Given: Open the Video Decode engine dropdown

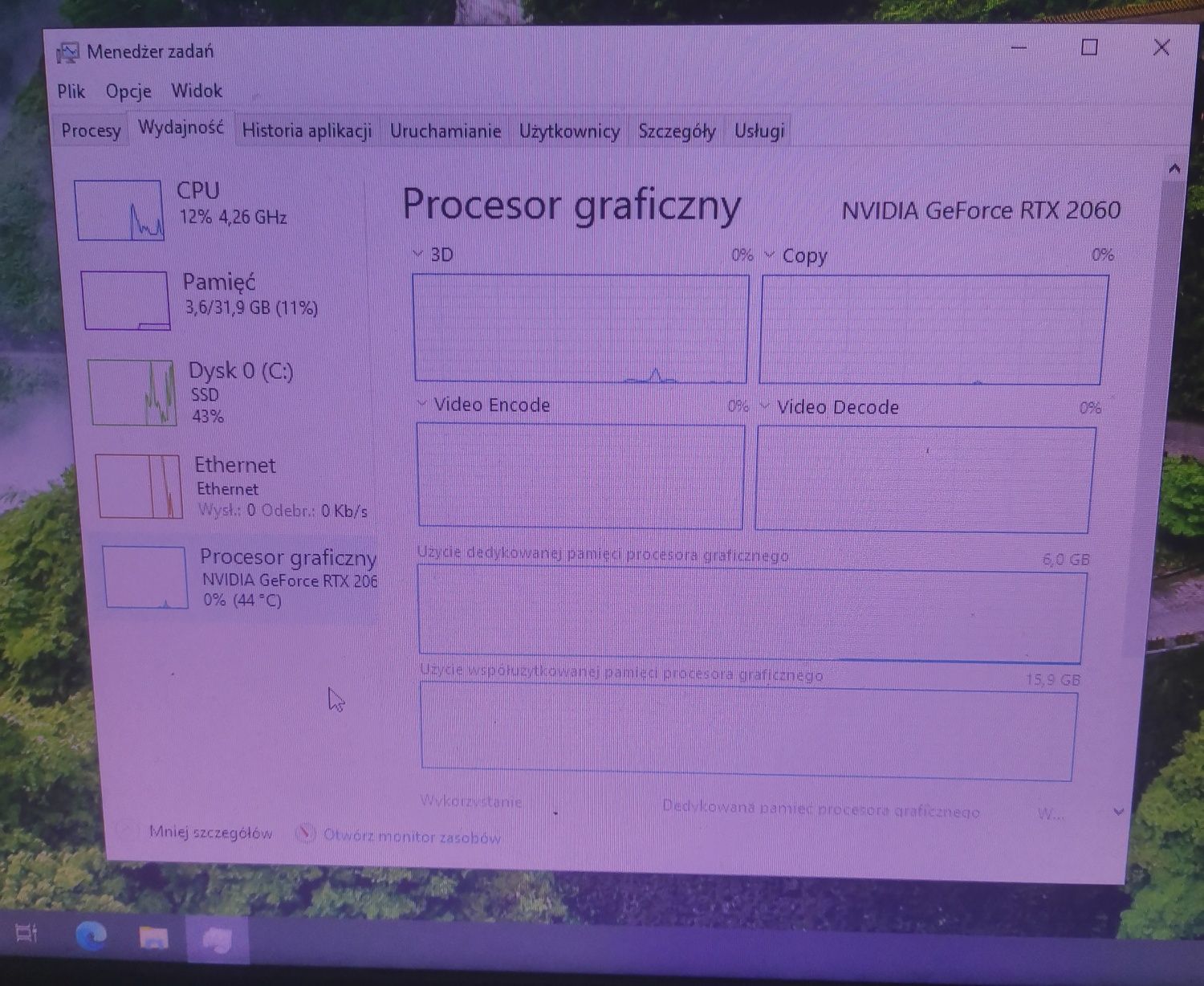Looking at the screenshot, I should (x=764, y=406).
